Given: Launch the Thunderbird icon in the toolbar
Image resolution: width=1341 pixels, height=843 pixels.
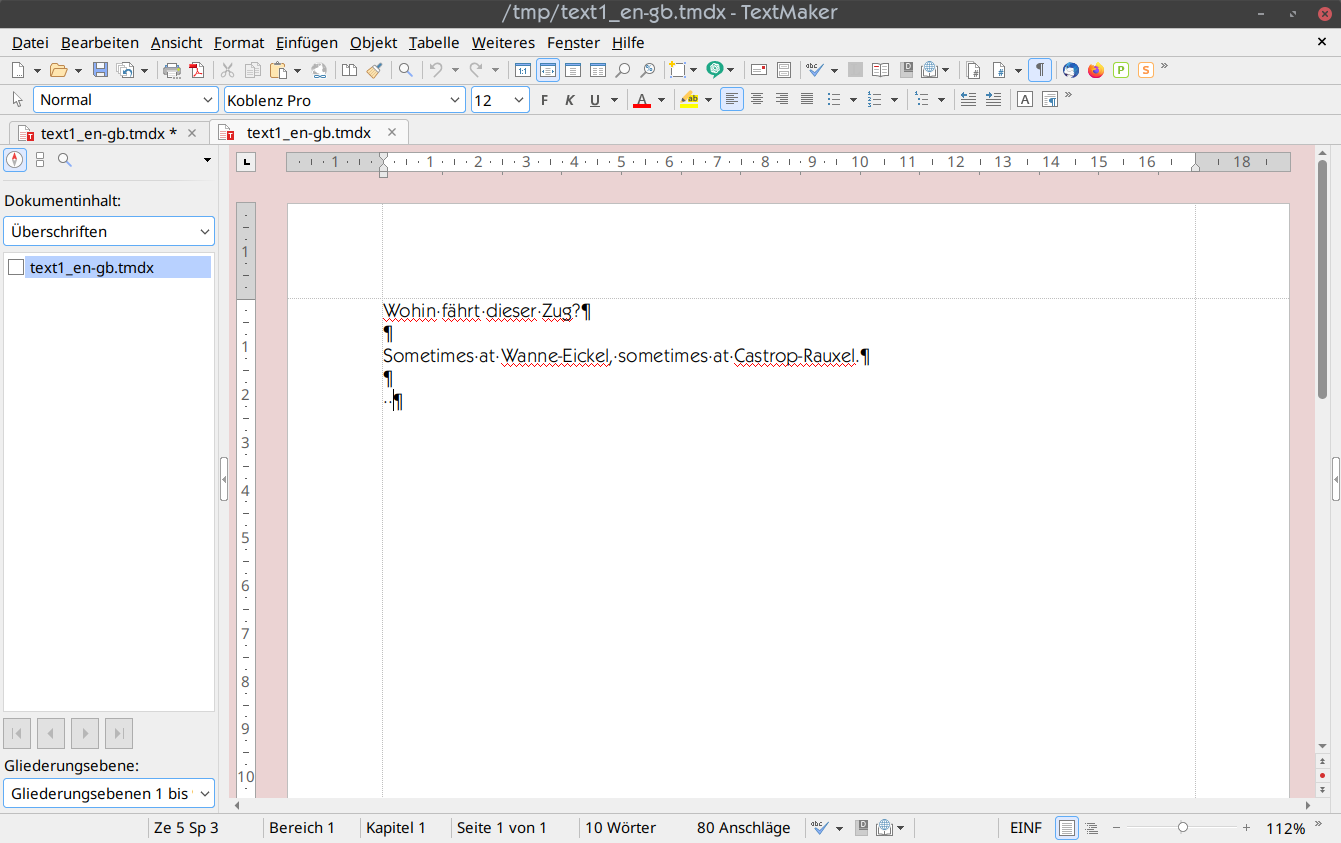Looking at the screenshot, I should pos(1071,70).
